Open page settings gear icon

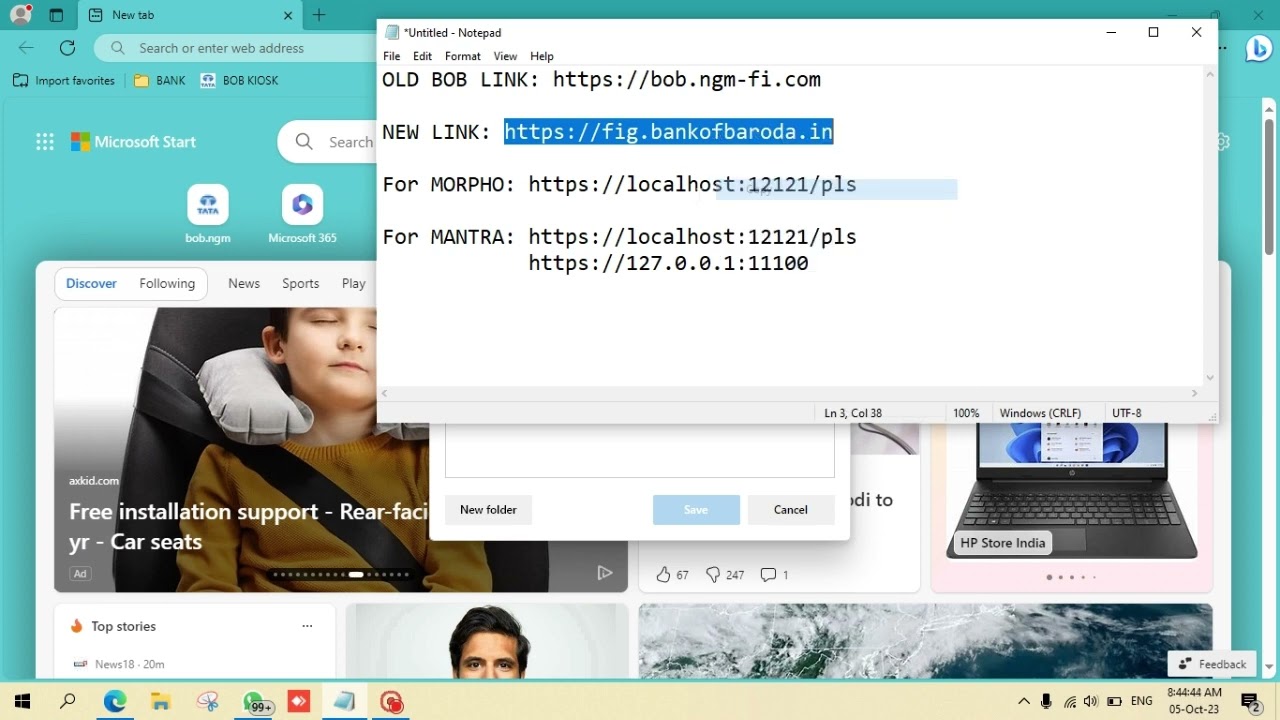click(1222, 142)
